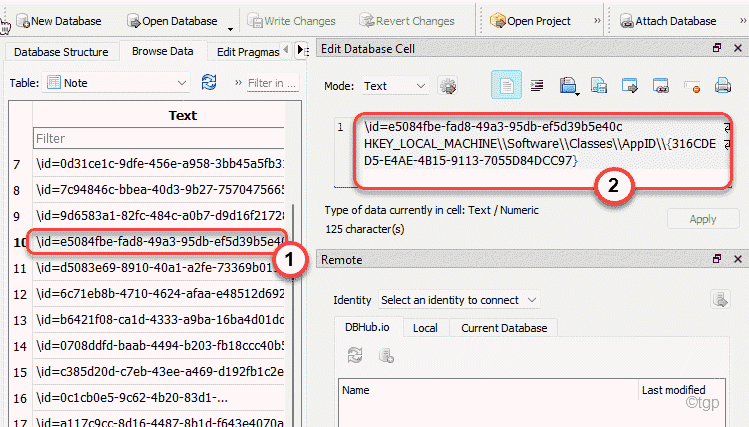Image resolution: width=749 pixels, height=427 pixels.
Task: Toggle the word wrap page icon
Action: 506,85
